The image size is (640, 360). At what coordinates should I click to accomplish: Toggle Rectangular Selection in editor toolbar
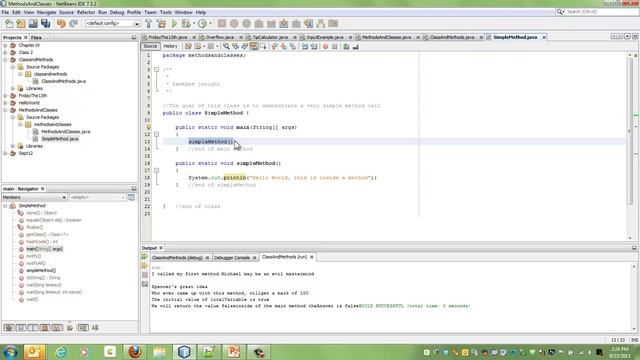click(263, 47)
